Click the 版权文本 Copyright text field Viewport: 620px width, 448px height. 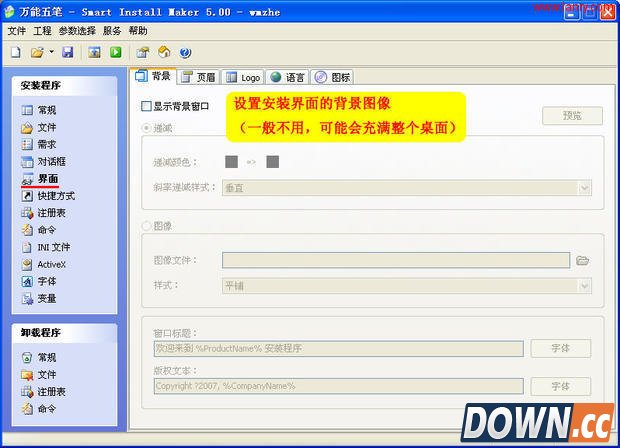pyautogui.click(x=339, y=386)
